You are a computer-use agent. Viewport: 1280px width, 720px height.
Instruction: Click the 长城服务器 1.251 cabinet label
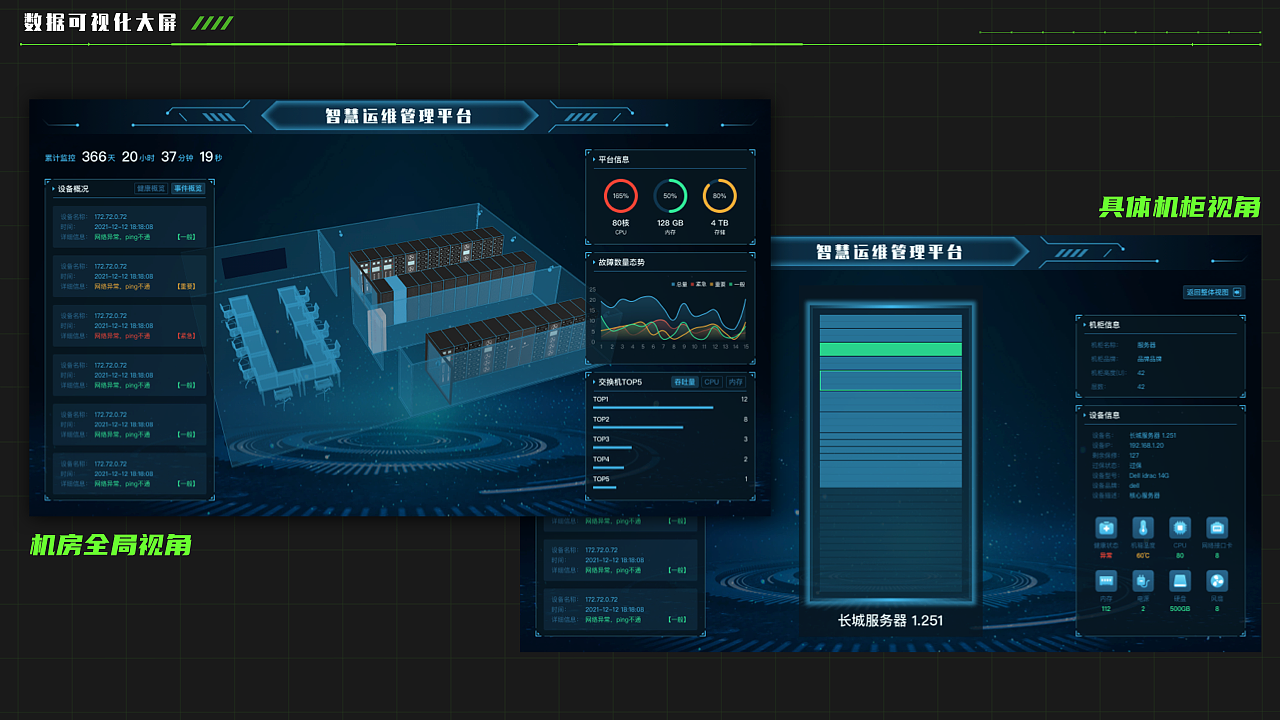[x=890, y=620]
